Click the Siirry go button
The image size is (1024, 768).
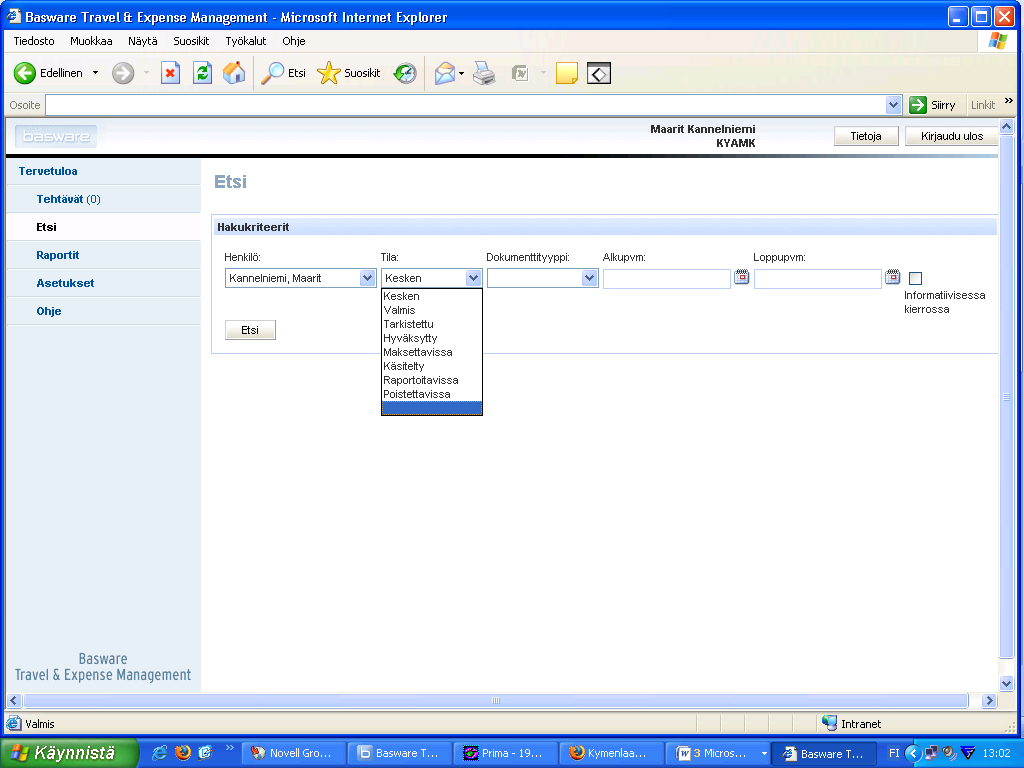point(933,104)
